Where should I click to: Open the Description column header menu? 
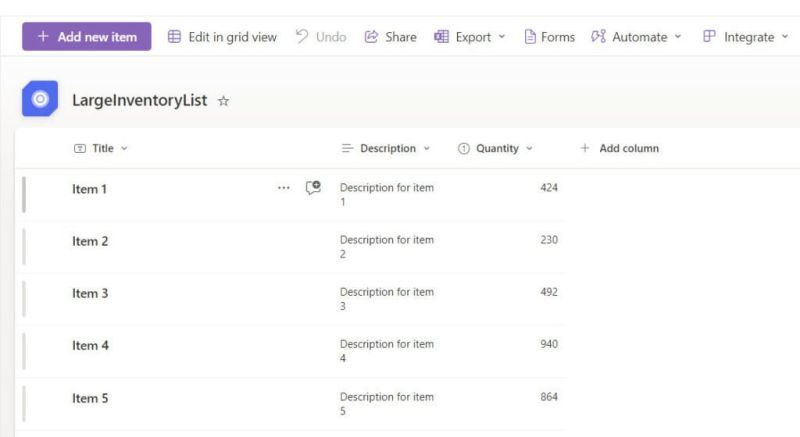(x=386, y=148)
